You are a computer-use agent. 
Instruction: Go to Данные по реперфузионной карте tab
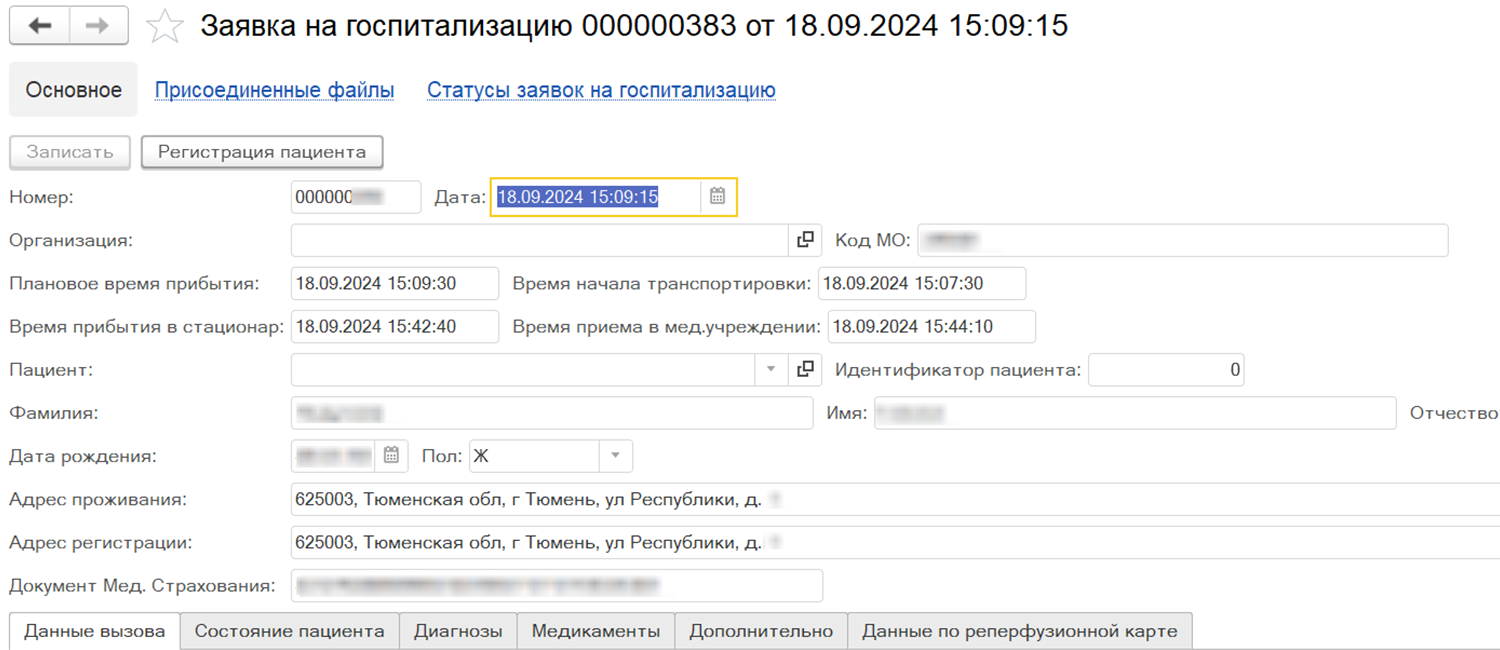[1019, 631]
